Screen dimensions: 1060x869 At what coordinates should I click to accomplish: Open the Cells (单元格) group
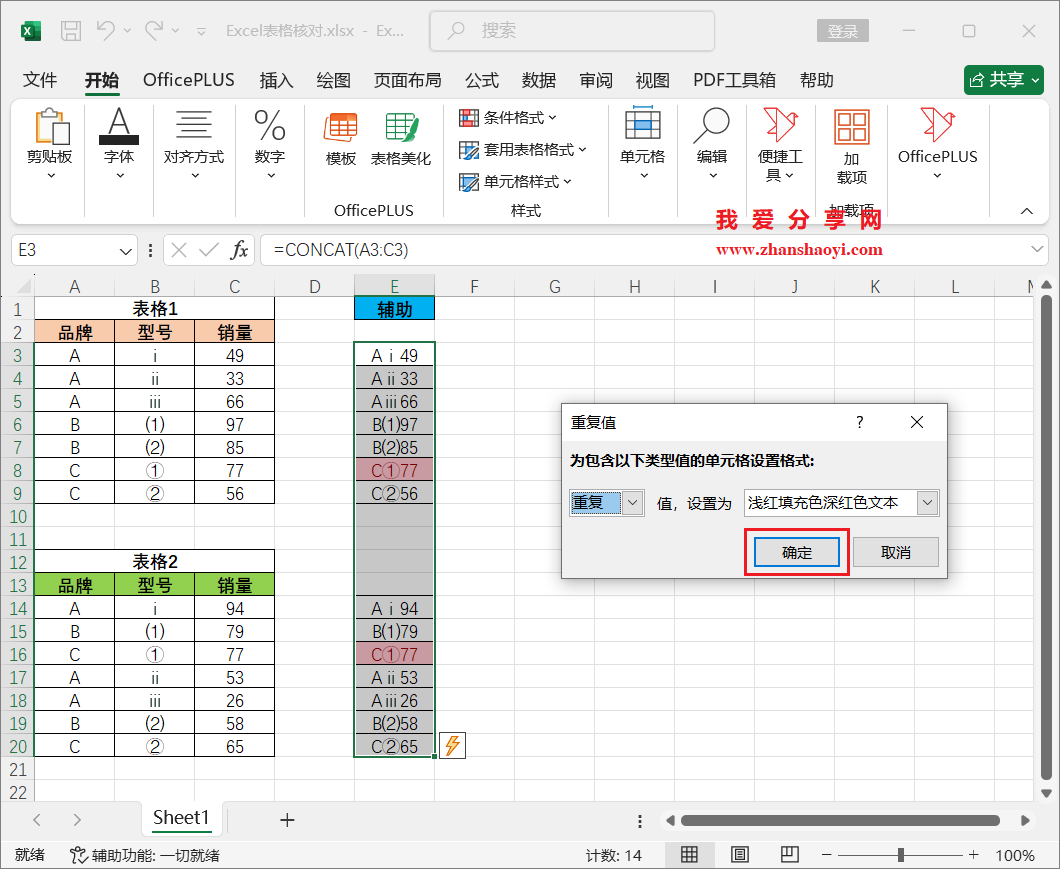coord(643,144)
